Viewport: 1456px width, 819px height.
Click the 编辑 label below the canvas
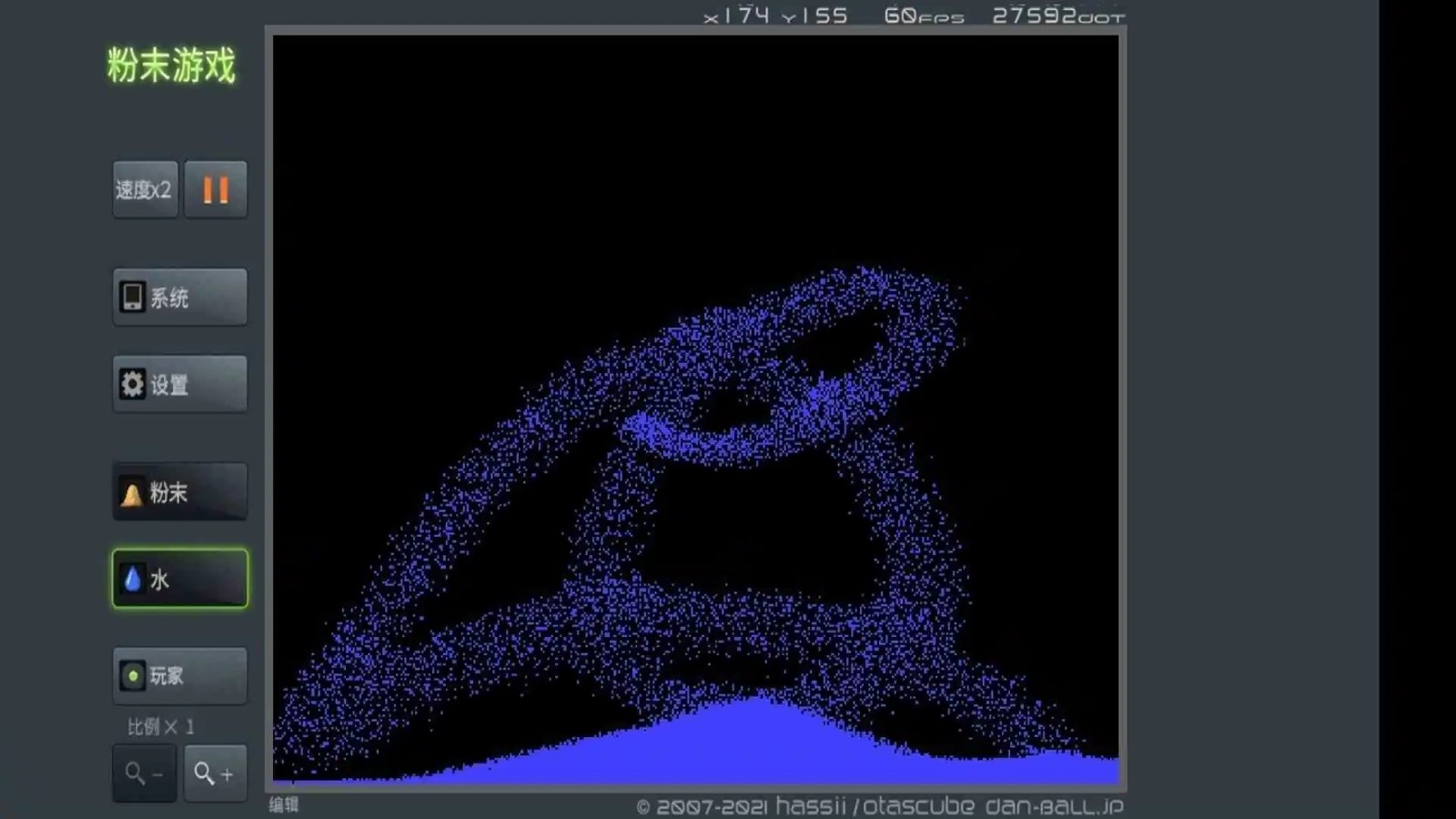[284, 804]
